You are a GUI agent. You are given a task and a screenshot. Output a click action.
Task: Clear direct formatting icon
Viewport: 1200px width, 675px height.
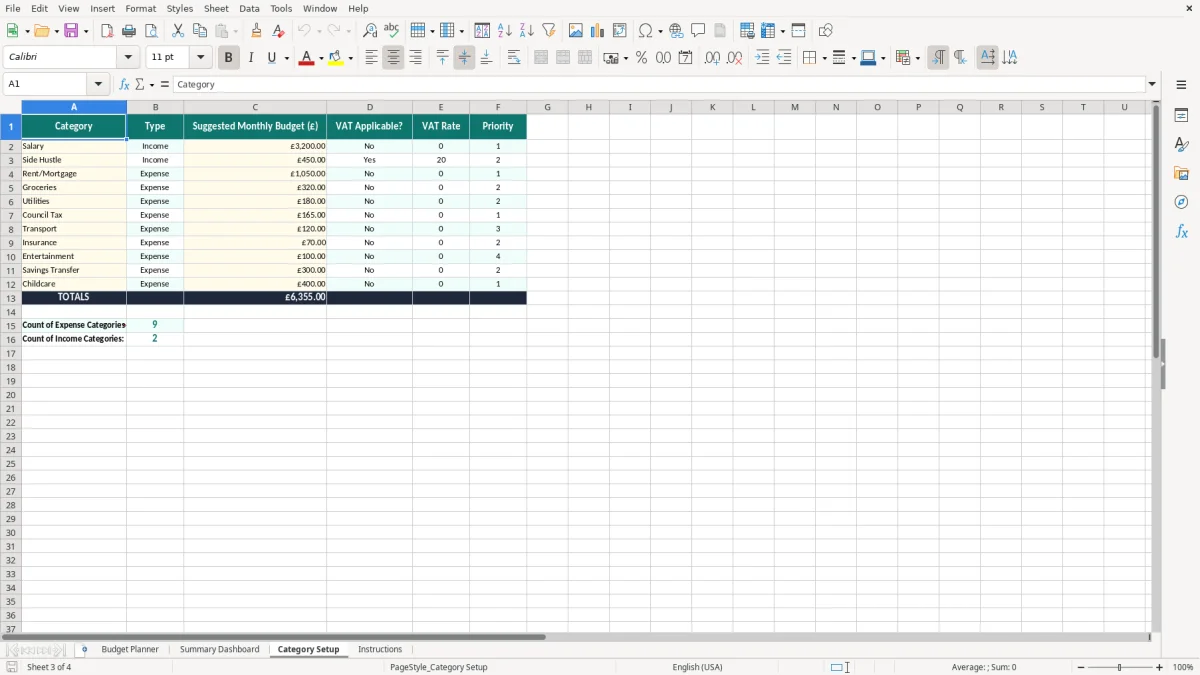coord(279,31)
